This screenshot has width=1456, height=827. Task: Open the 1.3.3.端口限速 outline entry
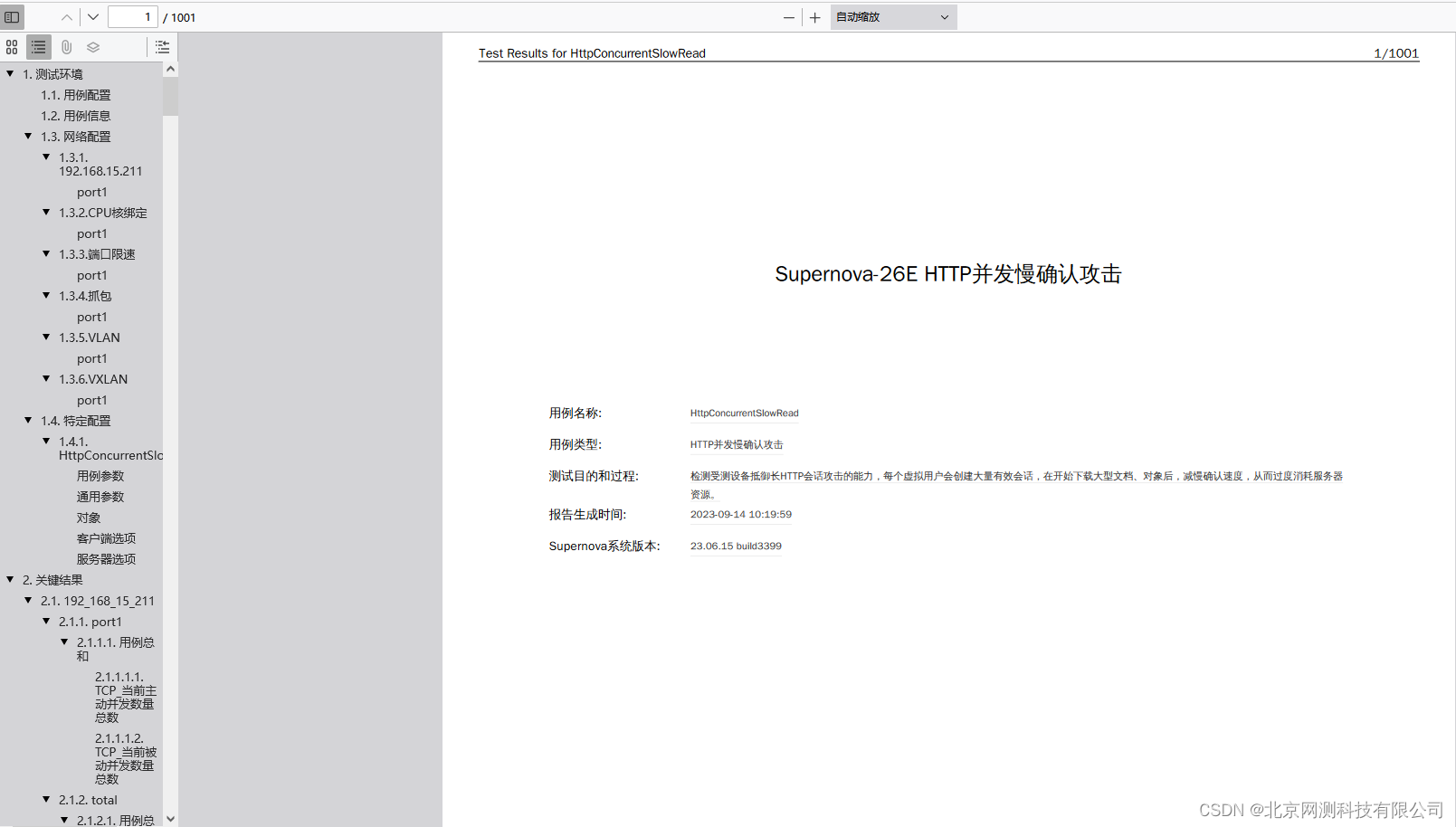pos(97,254)
